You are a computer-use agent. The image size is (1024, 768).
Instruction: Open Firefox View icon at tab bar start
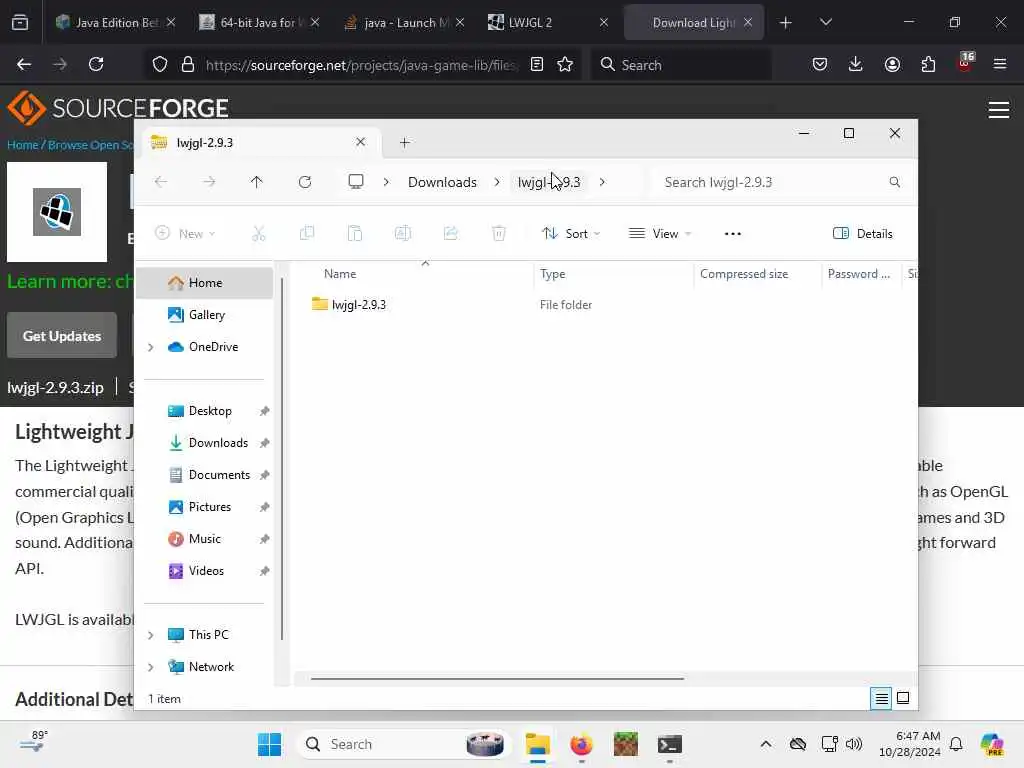click(x=20, y=22)
